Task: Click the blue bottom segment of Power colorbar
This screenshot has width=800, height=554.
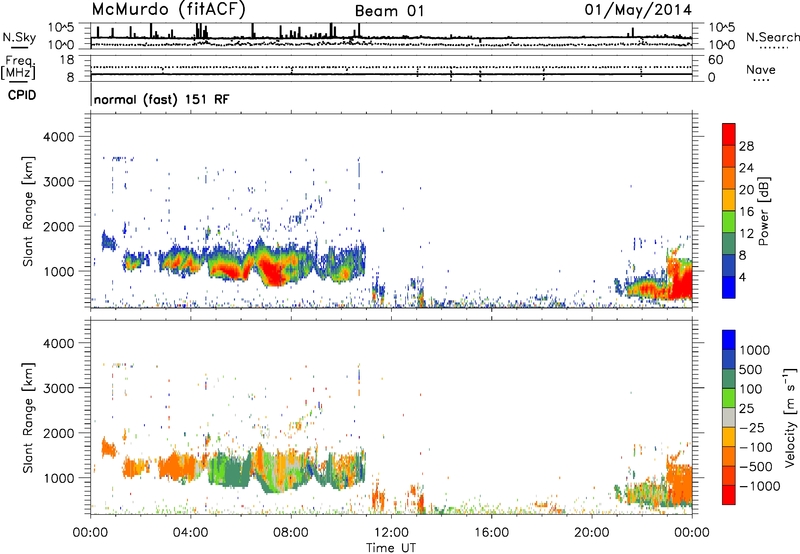Action: click(729, 287)
